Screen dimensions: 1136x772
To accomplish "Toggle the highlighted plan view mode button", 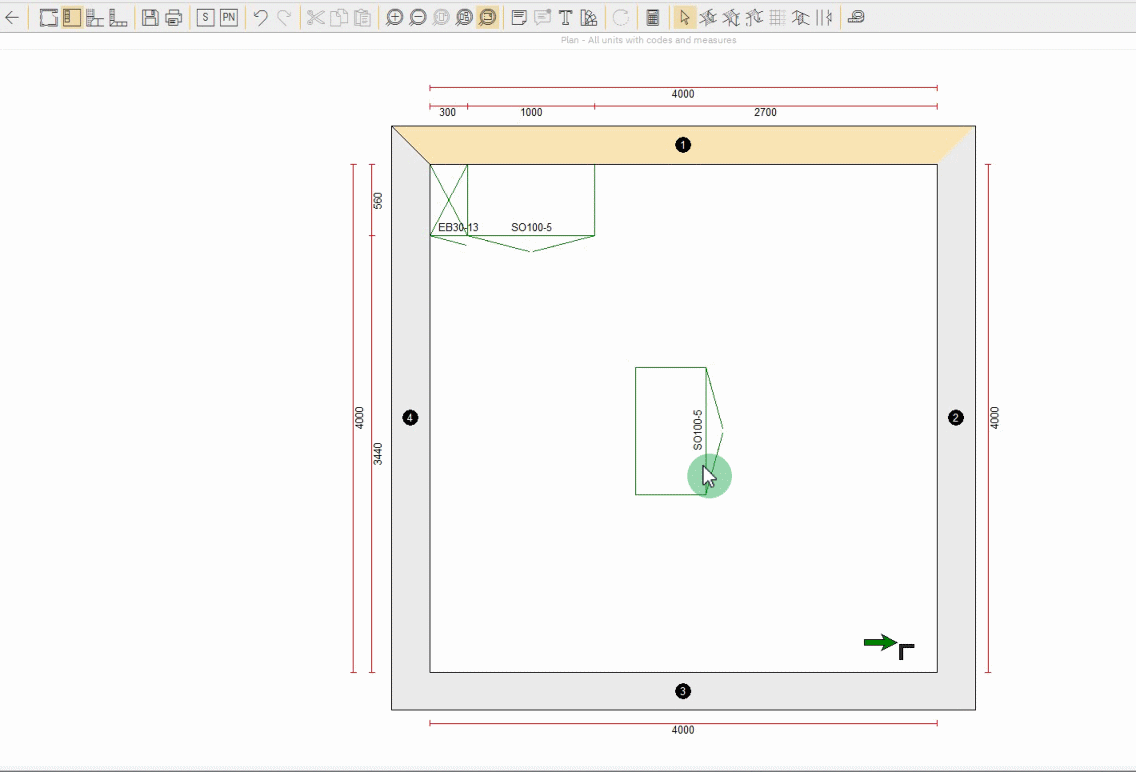I will click(x=71, y=17).
